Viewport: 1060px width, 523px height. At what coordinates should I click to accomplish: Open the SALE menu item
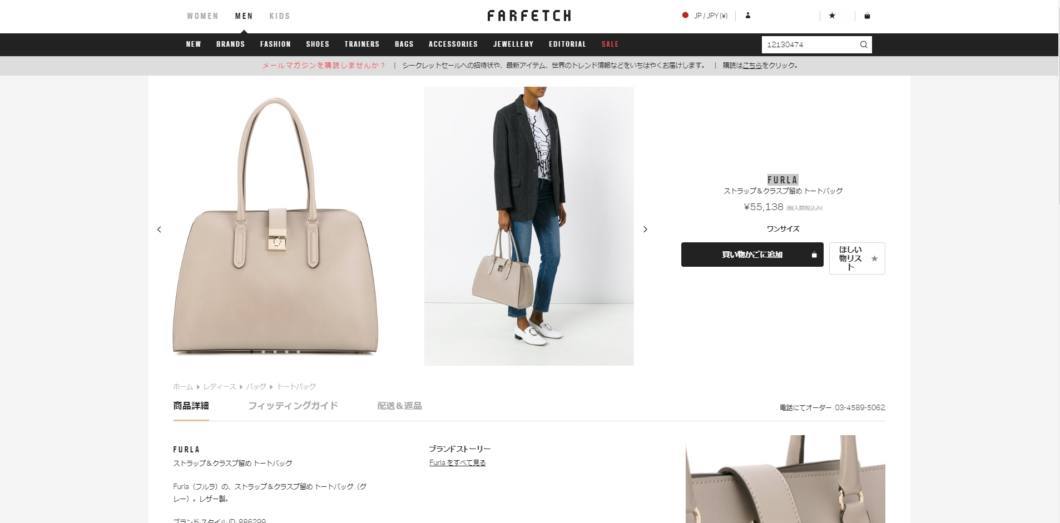pyautogui.click(x=610, y=44)
